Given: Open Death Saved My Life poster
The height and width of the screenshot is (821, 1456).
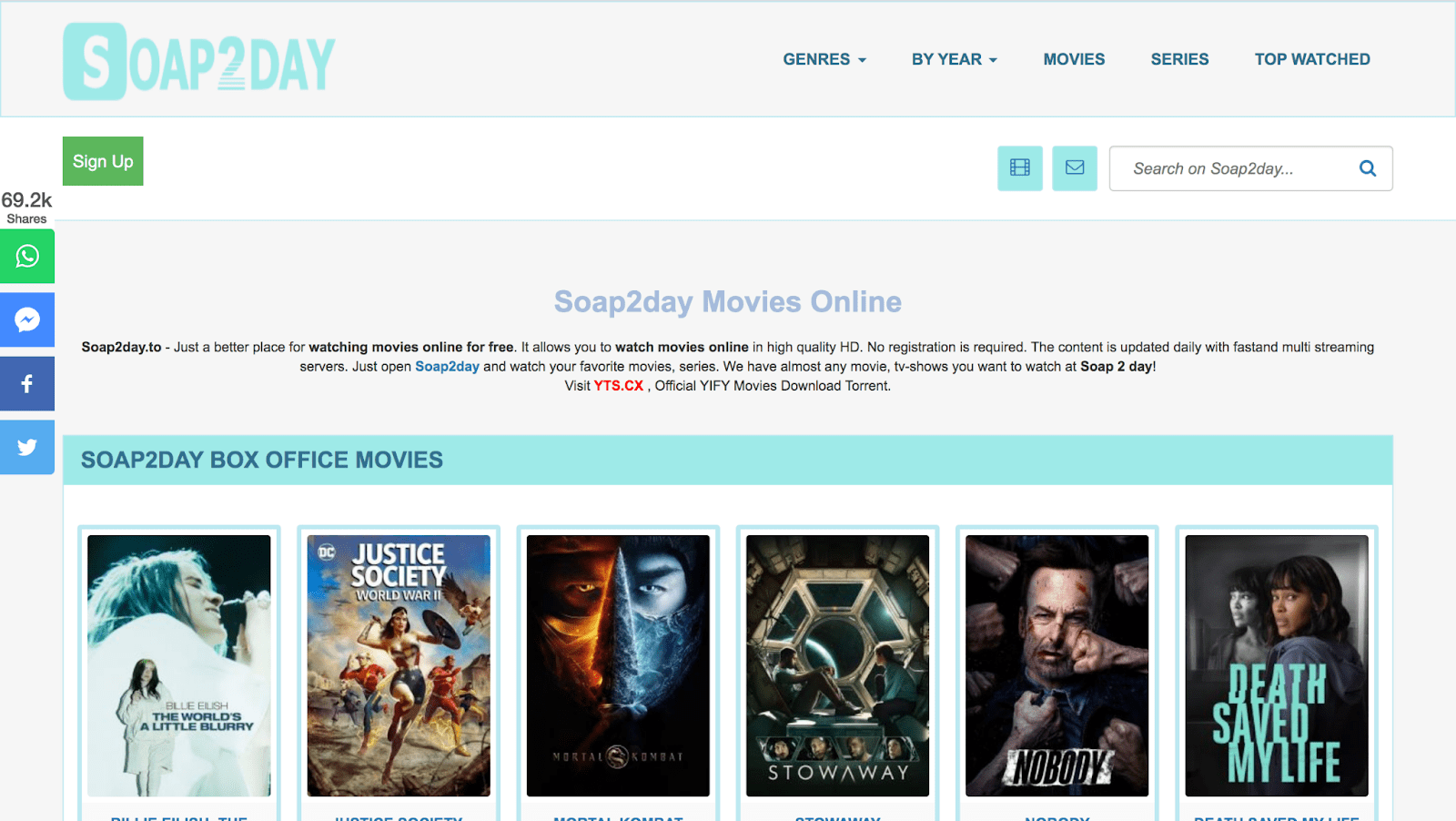Looking at the screenshot, I should pyautogui.click(x=1277, y=665).
